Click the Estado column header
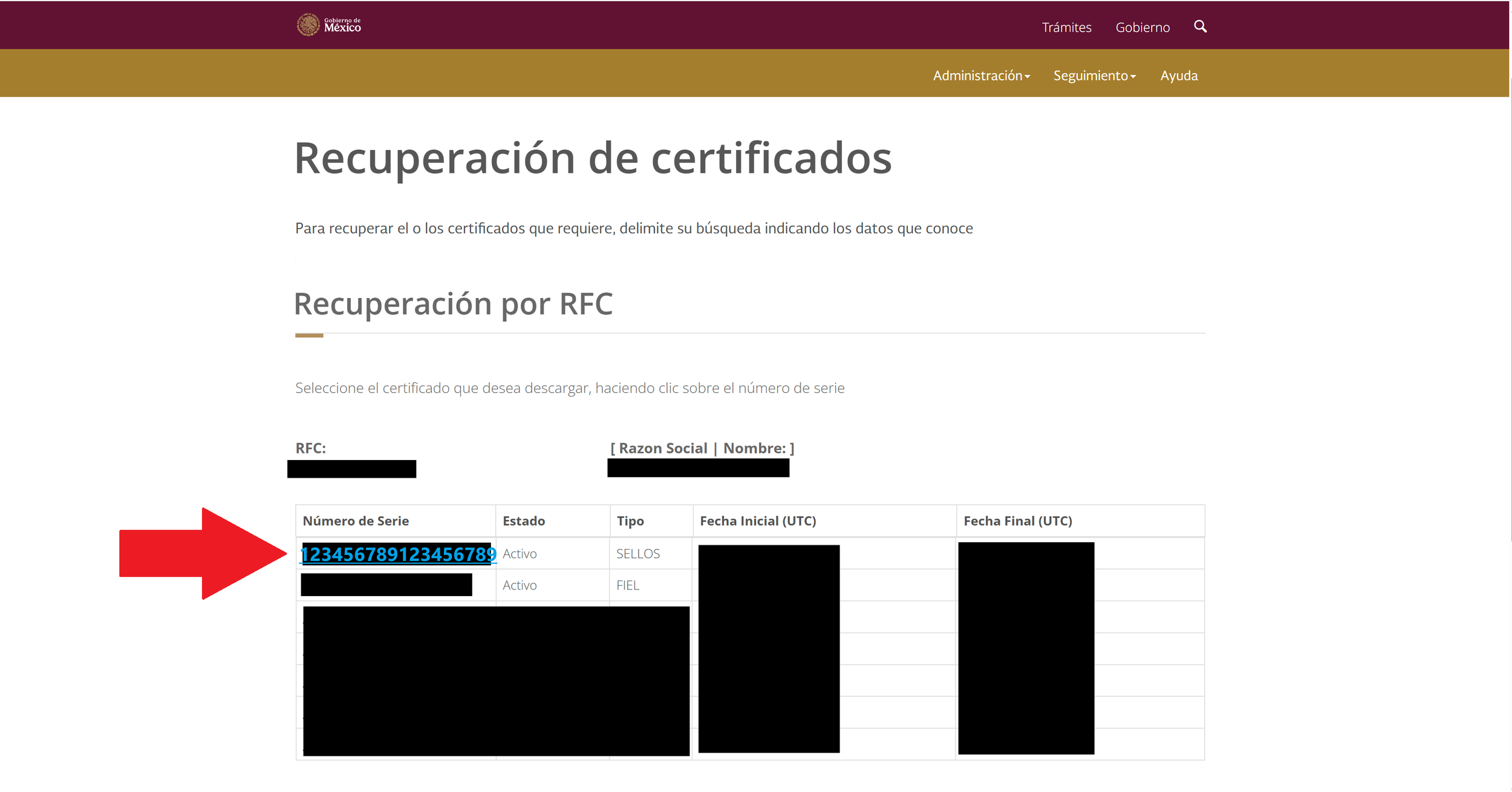This screenshot has width=1512, height=792. tap(523, 521)
